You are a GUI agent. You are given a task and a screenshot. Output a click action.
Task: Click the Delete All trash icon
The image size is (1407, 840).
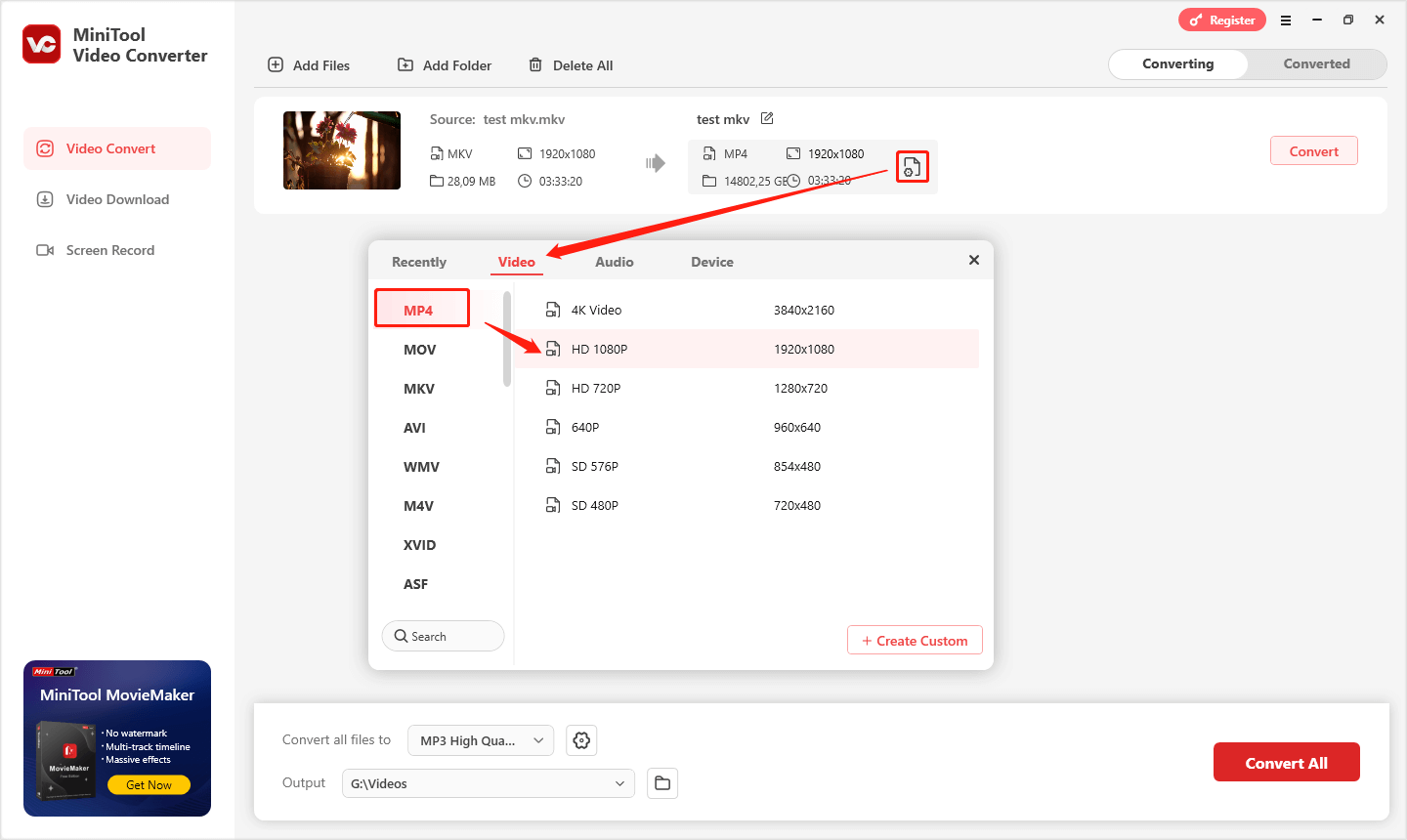coord(535,64)
